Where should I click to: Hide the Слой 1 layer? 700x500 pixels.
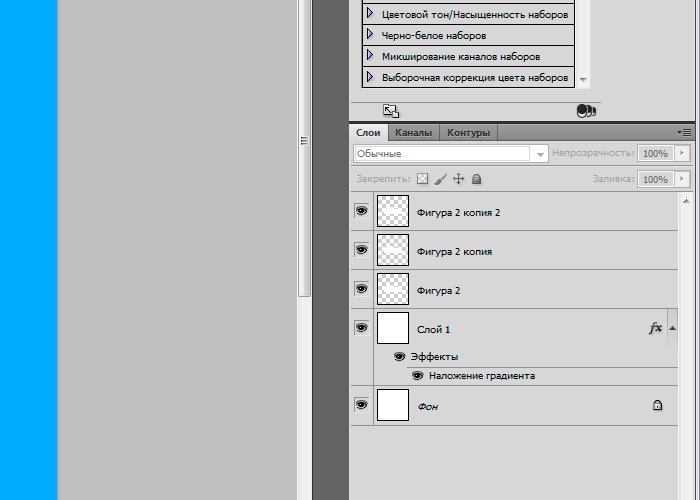click(x=362, y=328)
